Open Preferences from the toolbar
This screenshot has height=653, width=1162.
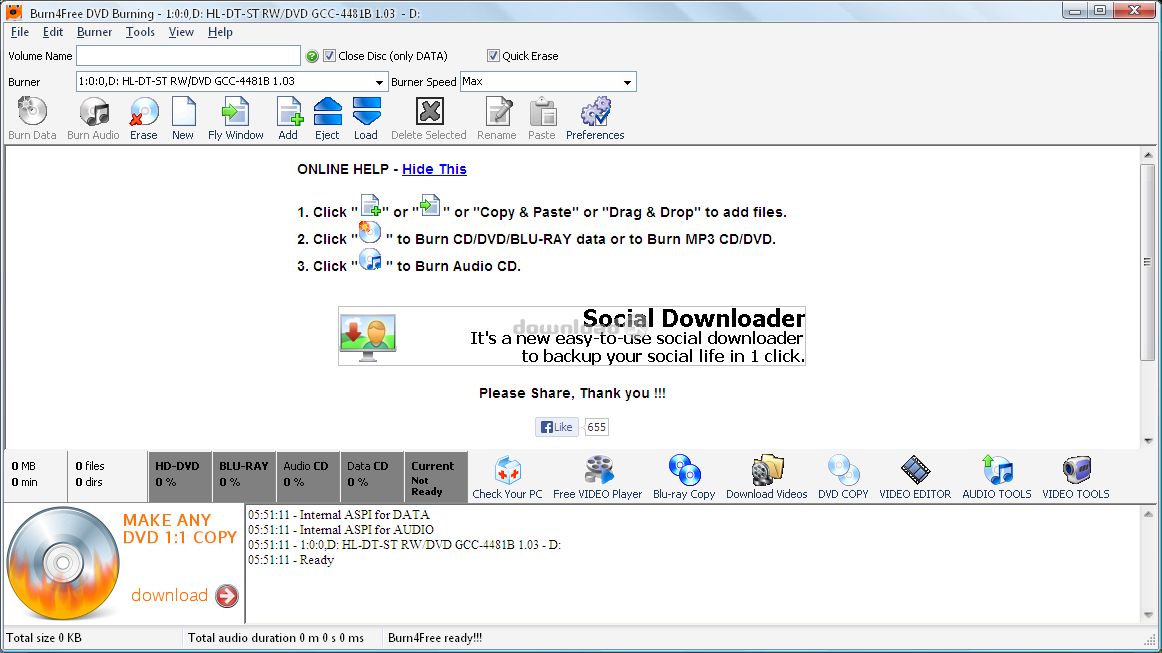[595, 112]
